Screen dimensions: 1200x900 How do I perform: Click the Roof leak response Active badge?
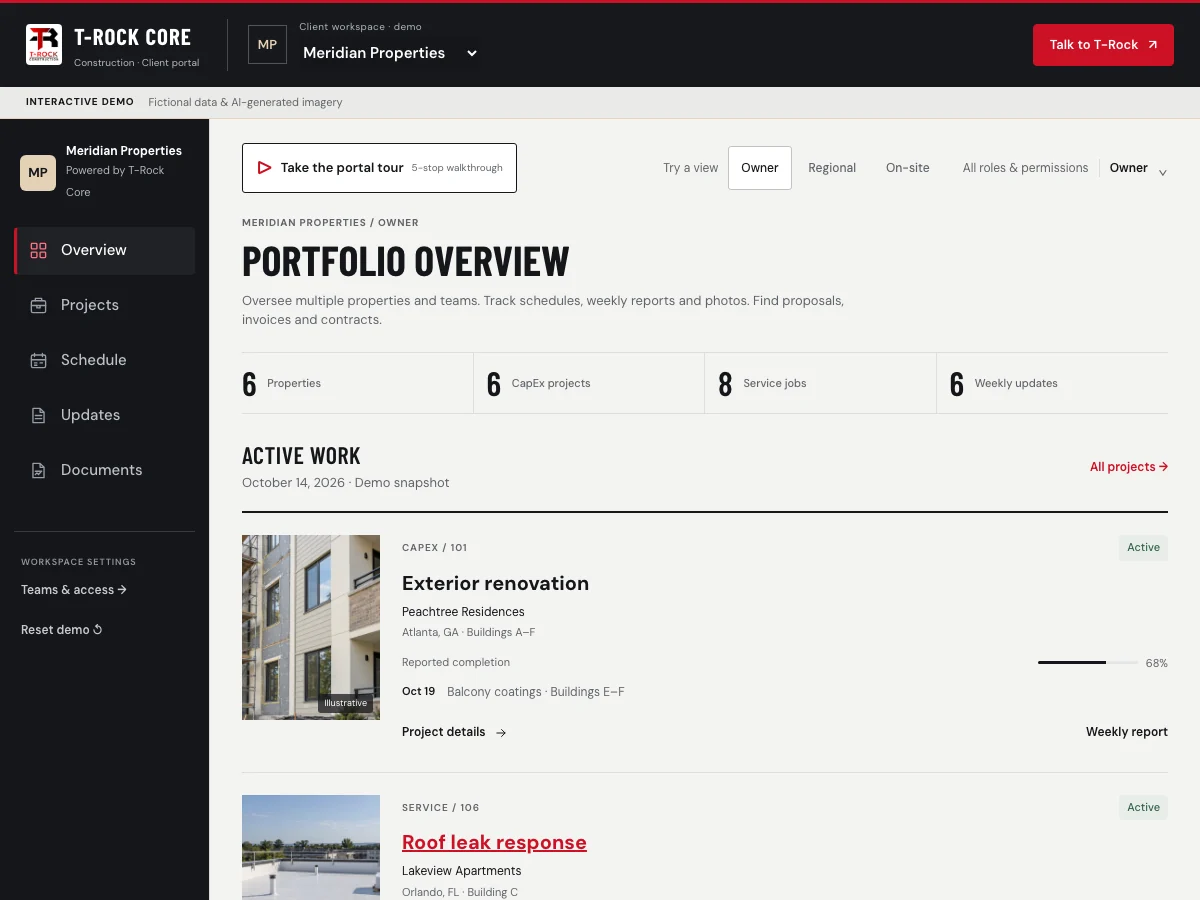(x=1143, y=807)
